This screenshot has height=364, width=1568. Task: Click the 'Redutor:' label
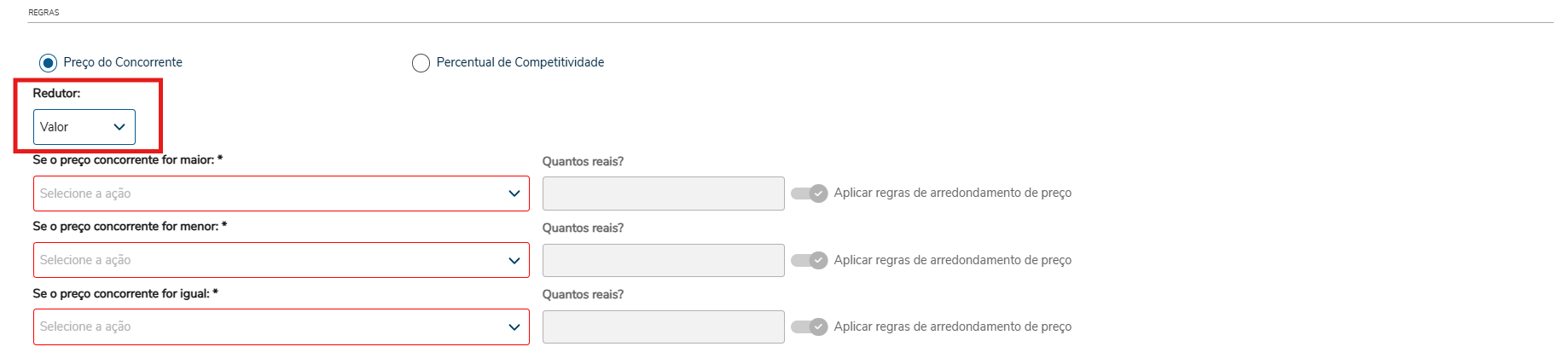coord(56,93)
